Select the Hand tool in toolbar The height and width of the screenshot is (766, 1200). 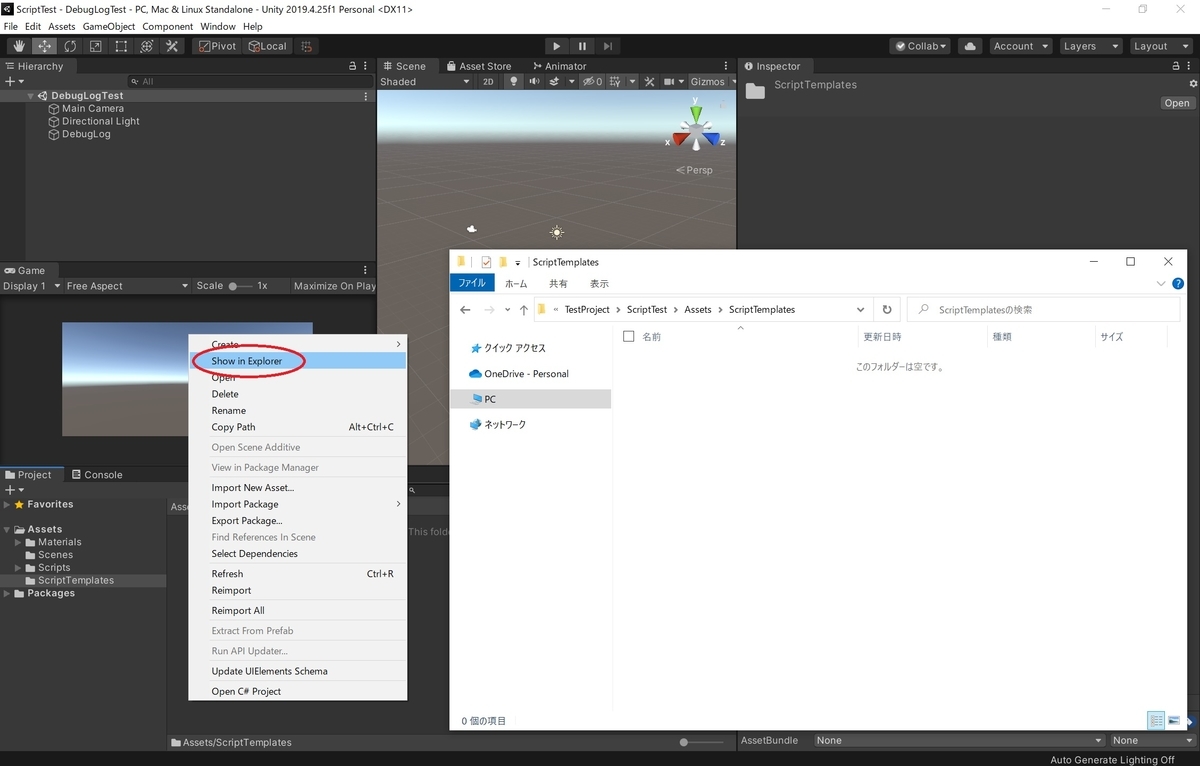[19, 46]
